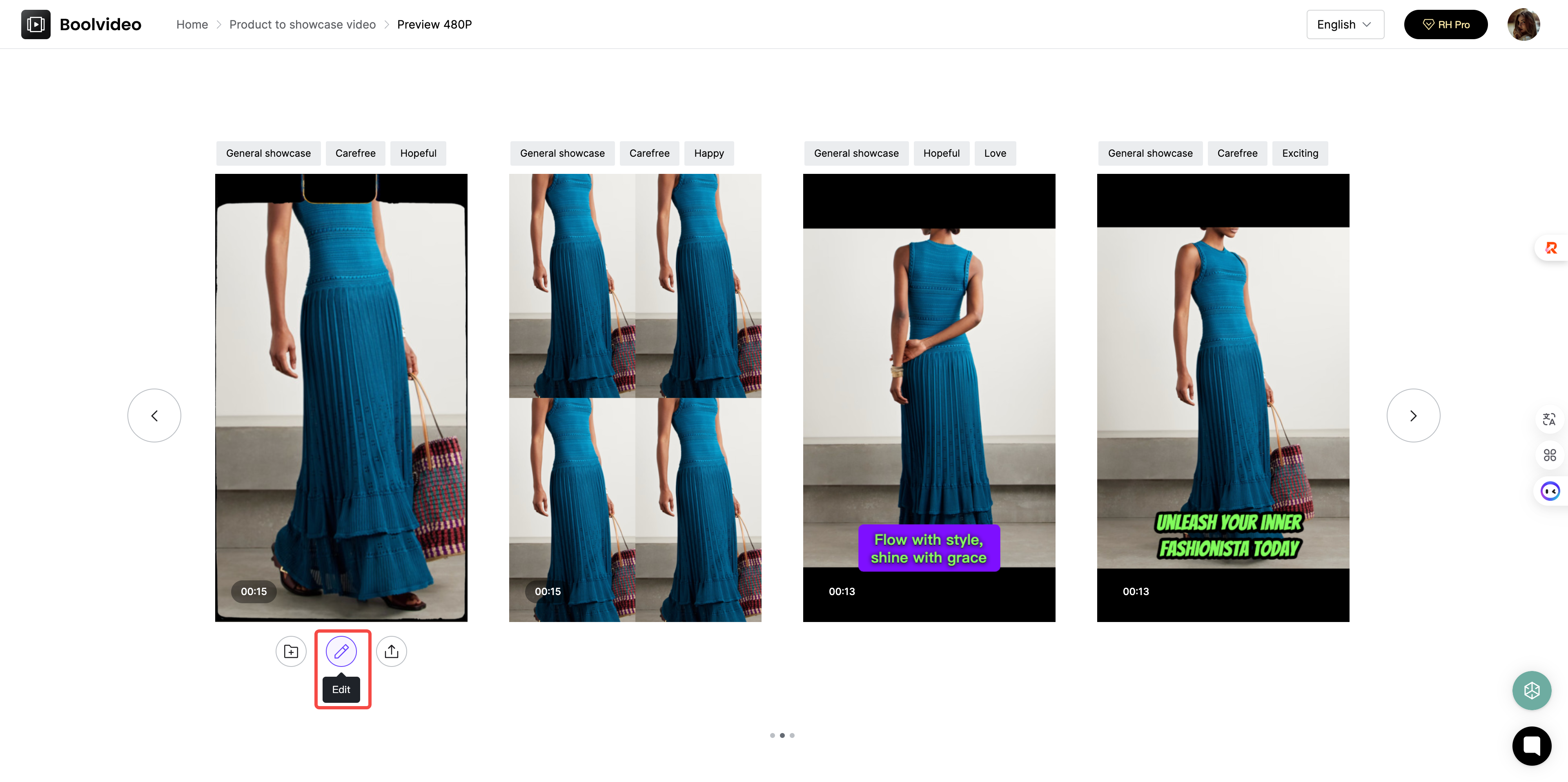This screenshot has height=782, width=1568.
Task: Click the middle active pagination dot
Action: click(x=782, y=735)
